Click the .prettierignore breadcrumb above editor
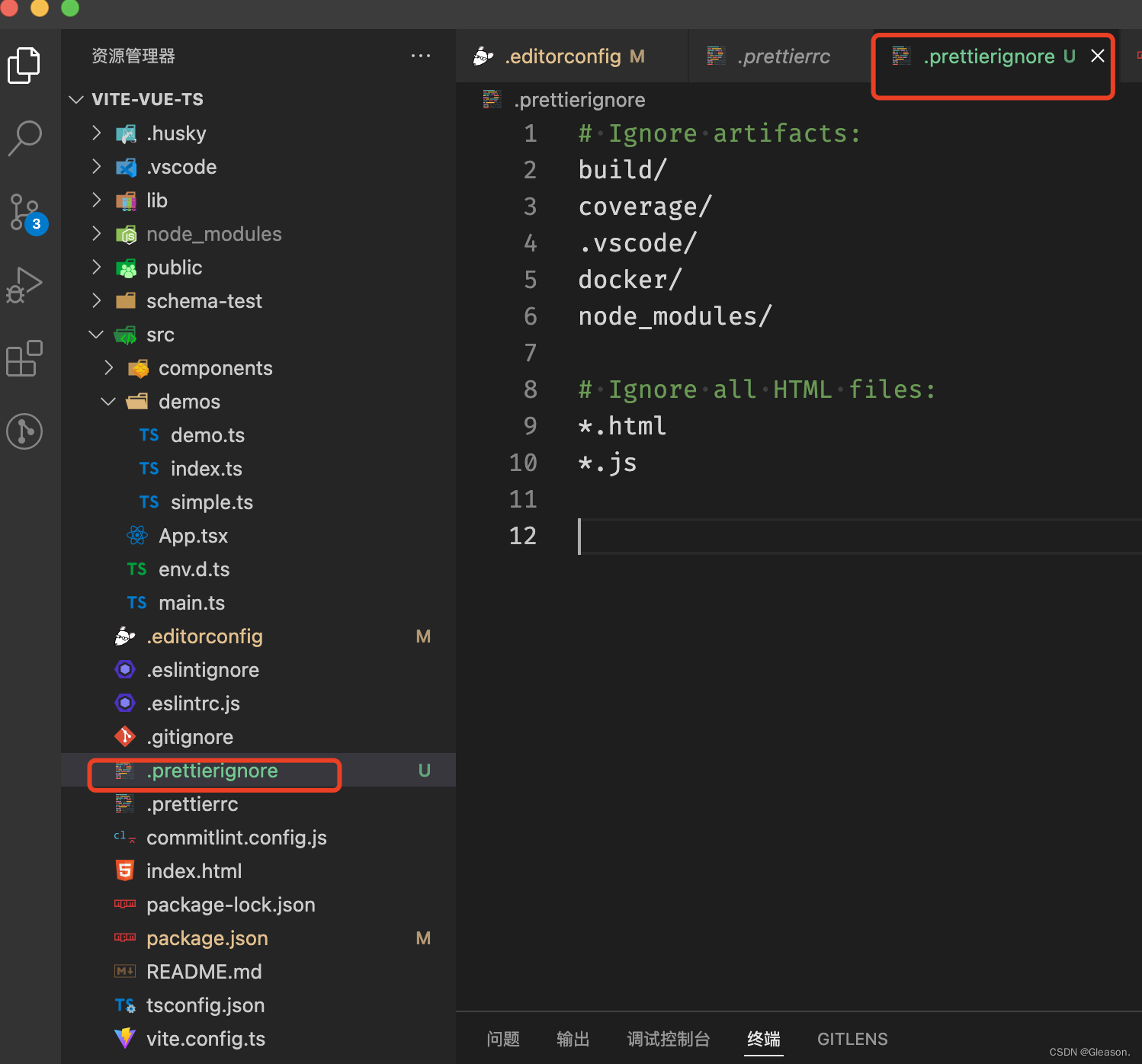 (579, 100)
